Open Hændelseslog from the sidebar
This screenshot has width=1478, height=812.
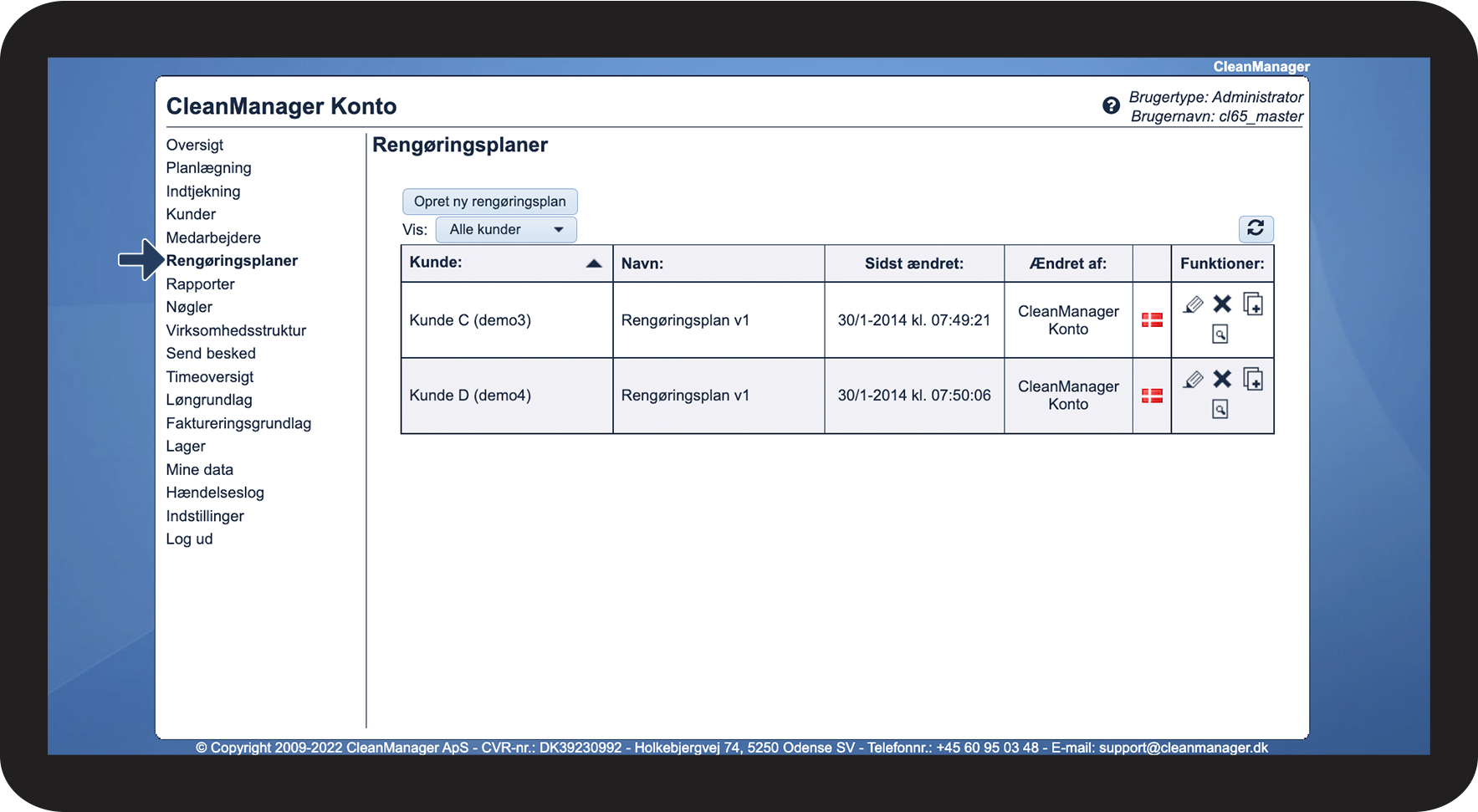point(215,493)
